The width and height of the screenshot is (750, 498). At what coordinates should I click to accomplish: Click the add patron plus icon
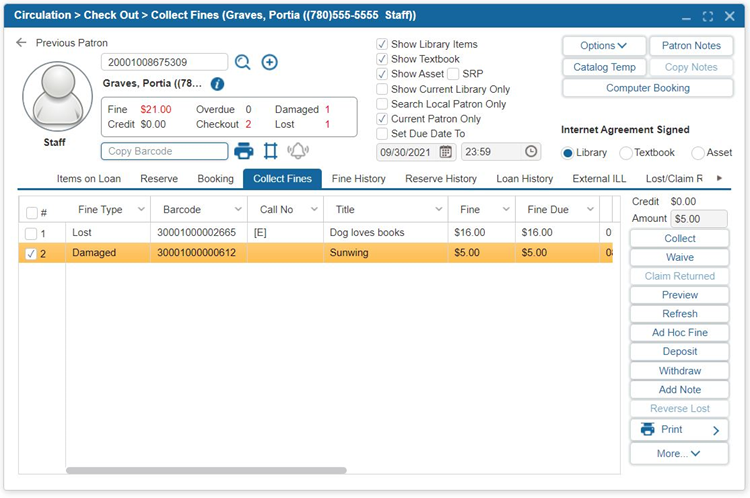click(269, 63)
